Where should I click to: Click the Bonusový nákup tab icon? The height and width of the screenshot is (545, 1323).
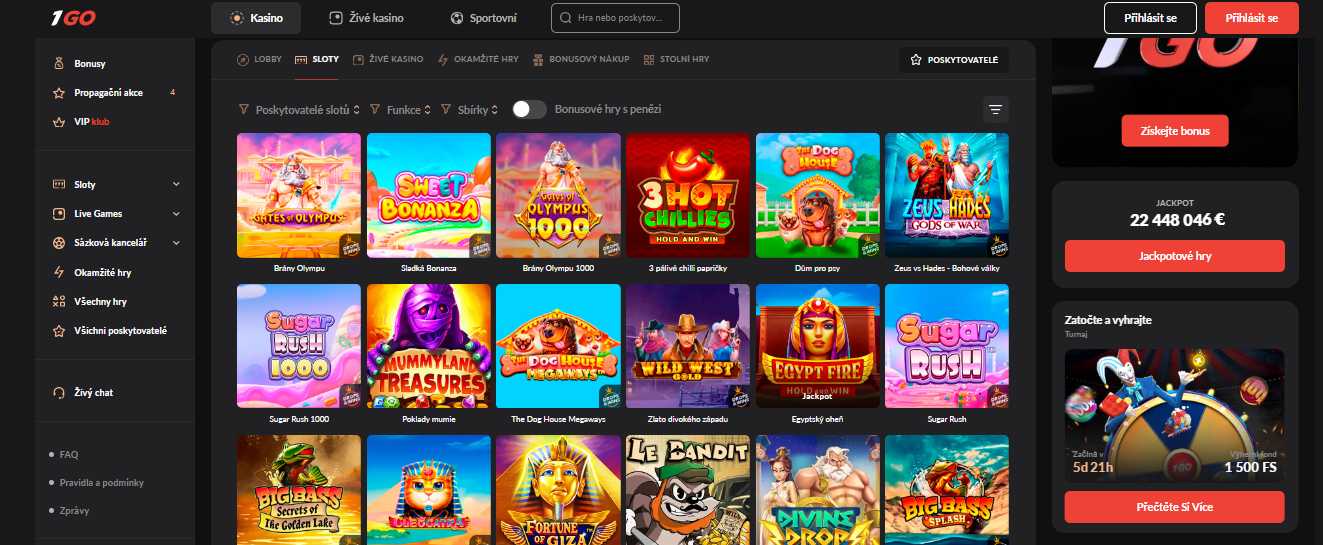[539, 60]
